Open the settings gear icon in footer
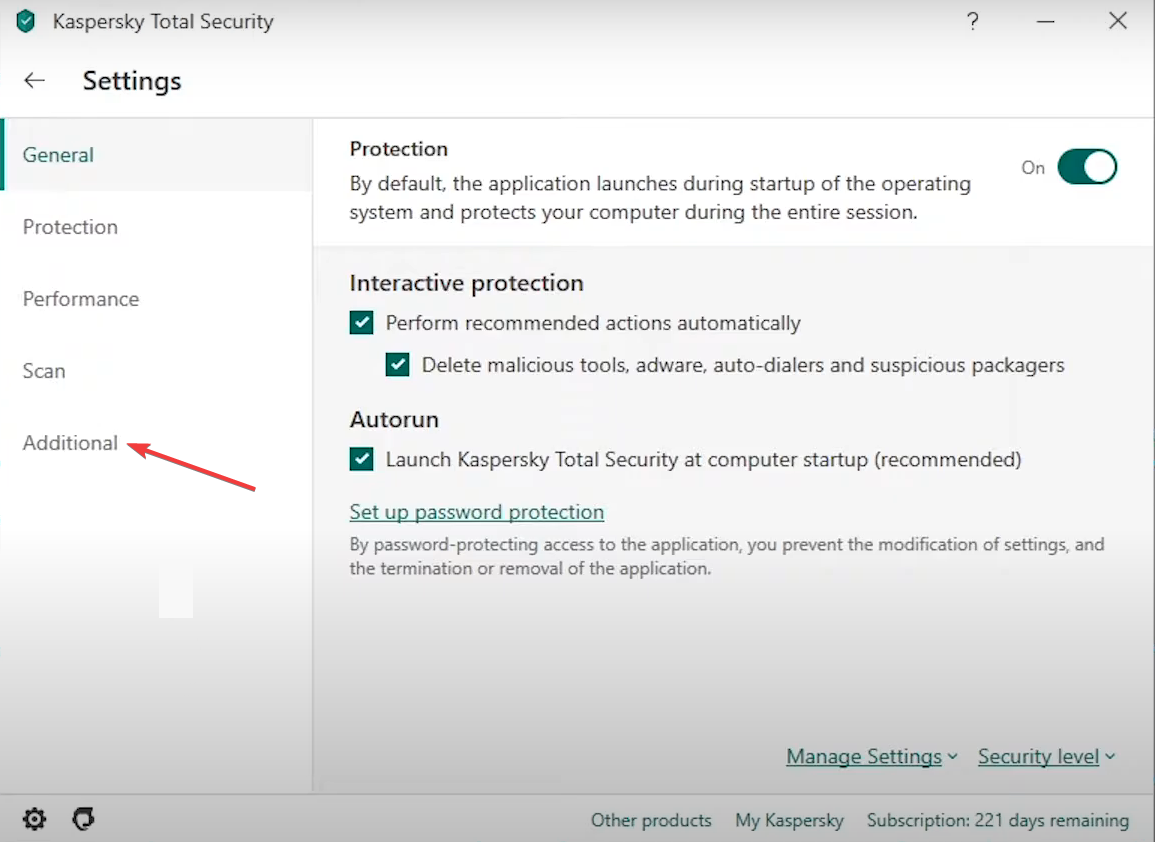Viewport: 1155px width, 842px height. 34,818
